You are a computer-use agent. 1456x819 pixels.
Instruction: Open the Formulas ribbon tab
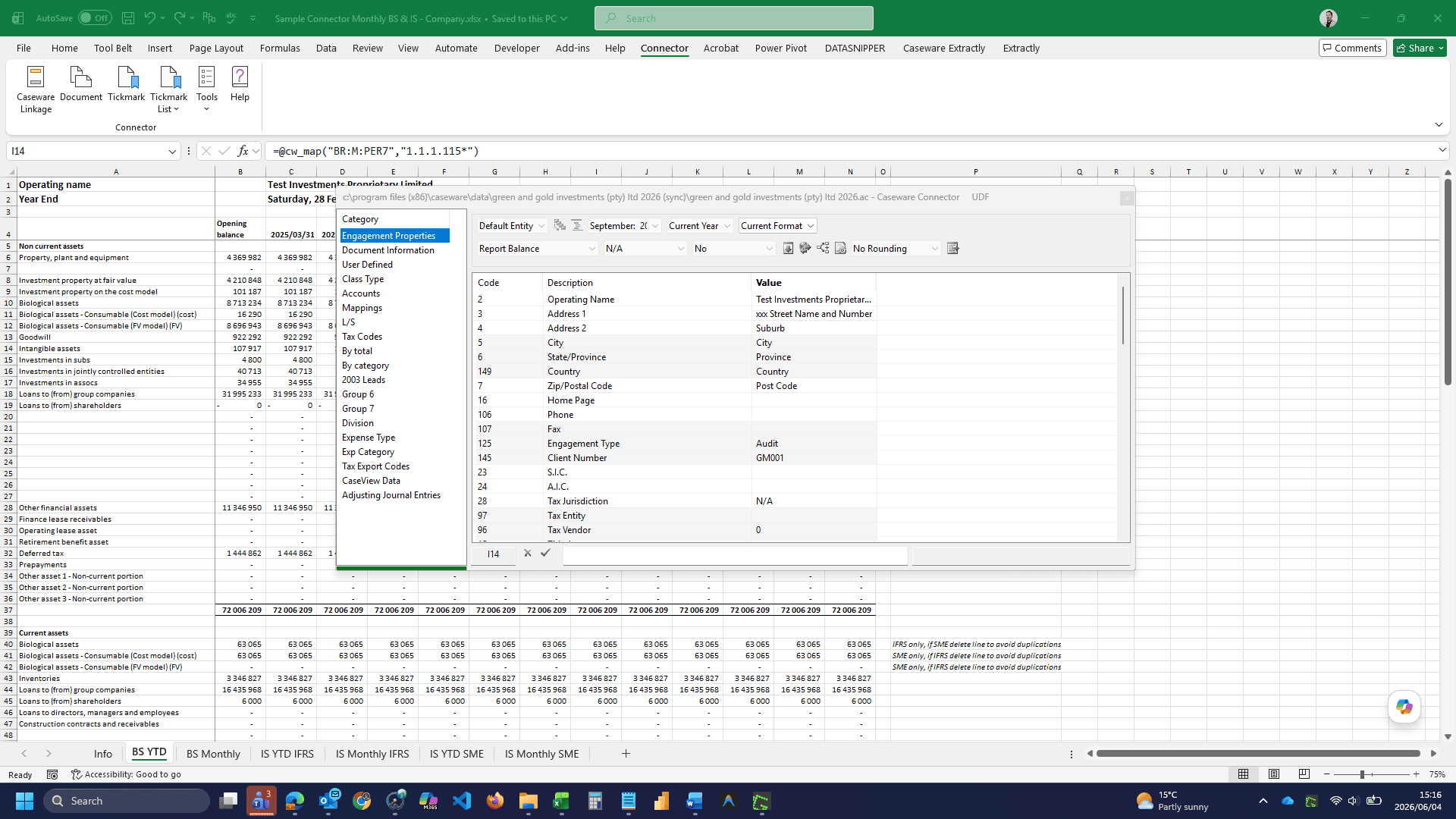click(x=280, y=48)
